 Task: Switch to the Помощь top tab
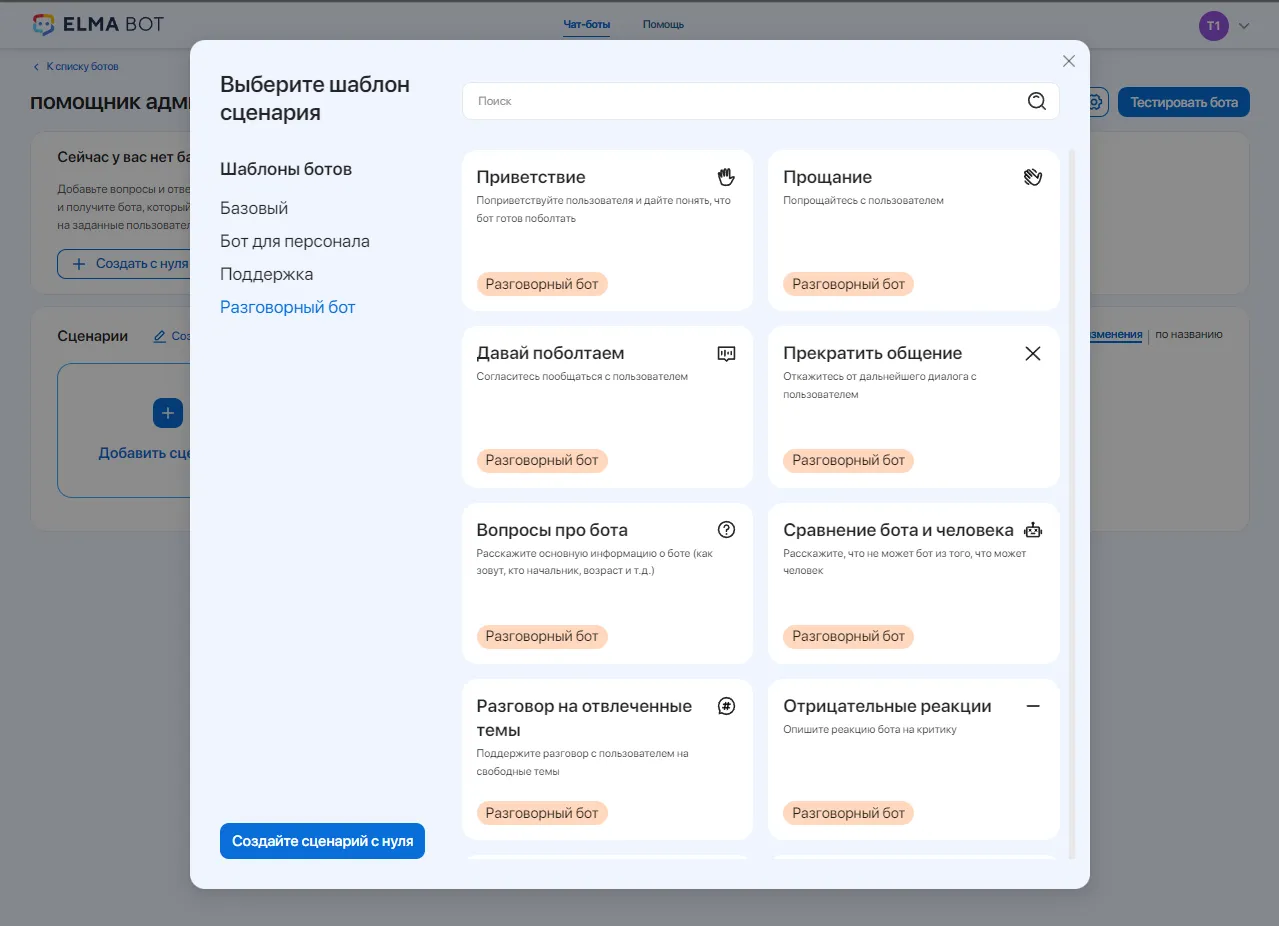[x=663, y=24]
